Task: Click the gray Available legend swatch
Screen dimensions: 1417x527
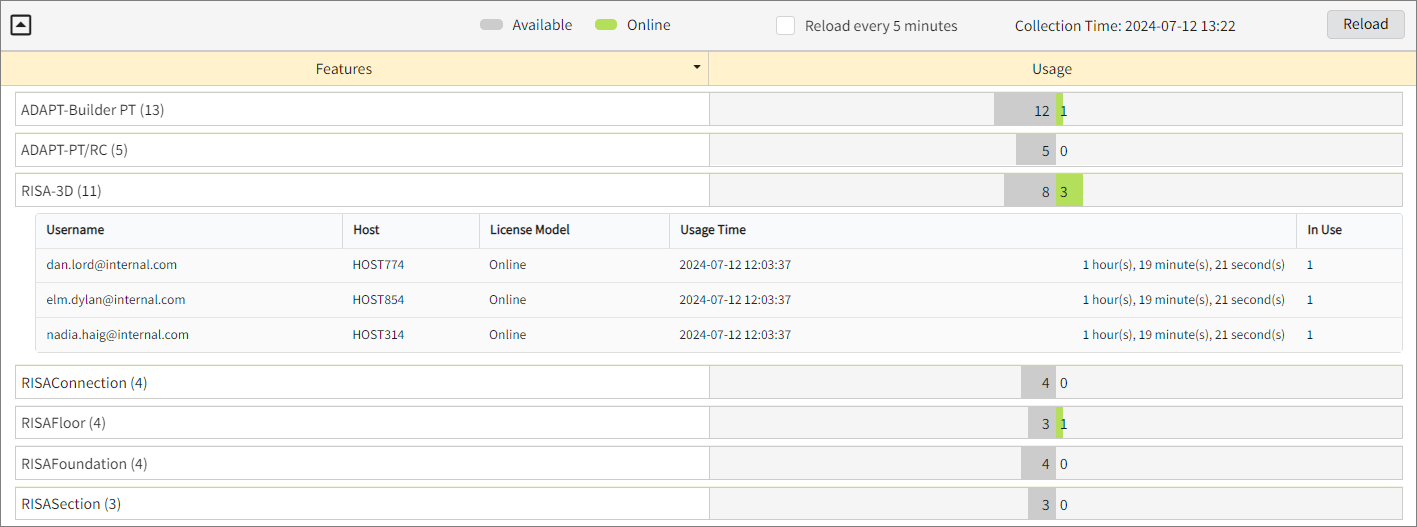Action: 491,25
